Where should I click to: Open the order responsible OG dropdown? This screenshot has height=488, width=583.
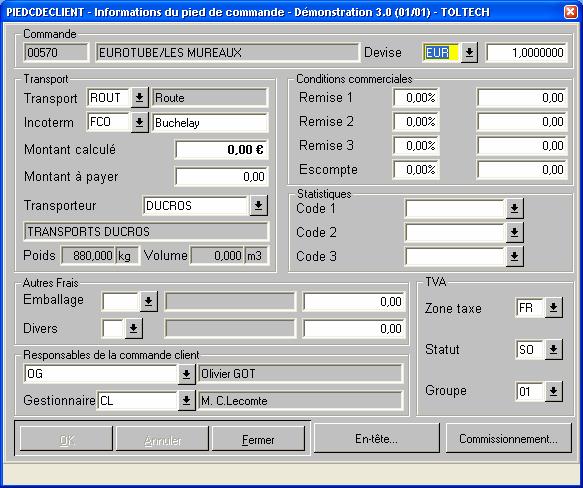(x=186, y=374)
